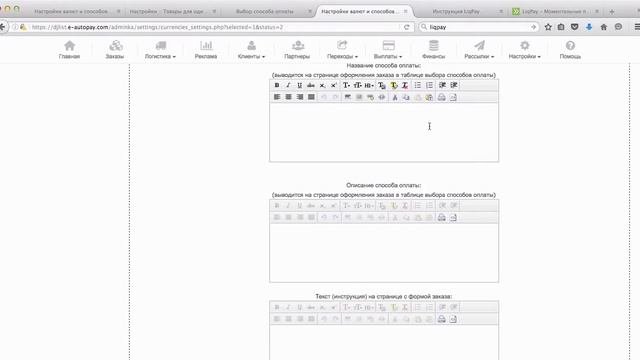Expand the Клиенты menu
Screen dimensions: 640x360
(251, 50)
